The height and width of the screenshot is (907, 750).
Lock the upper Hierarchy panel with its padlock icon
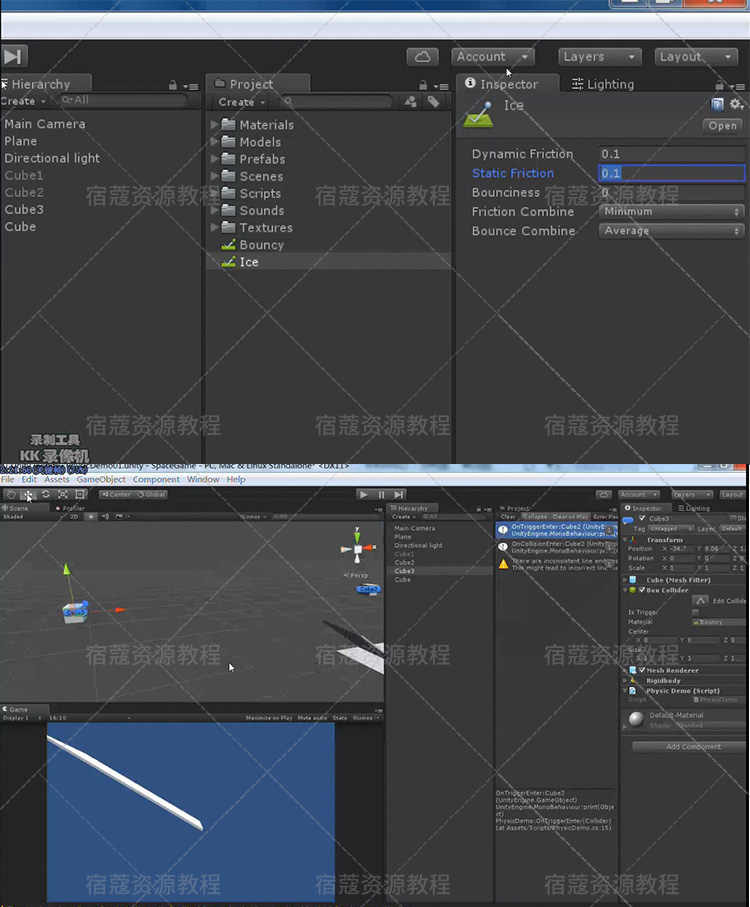(172, 85)
